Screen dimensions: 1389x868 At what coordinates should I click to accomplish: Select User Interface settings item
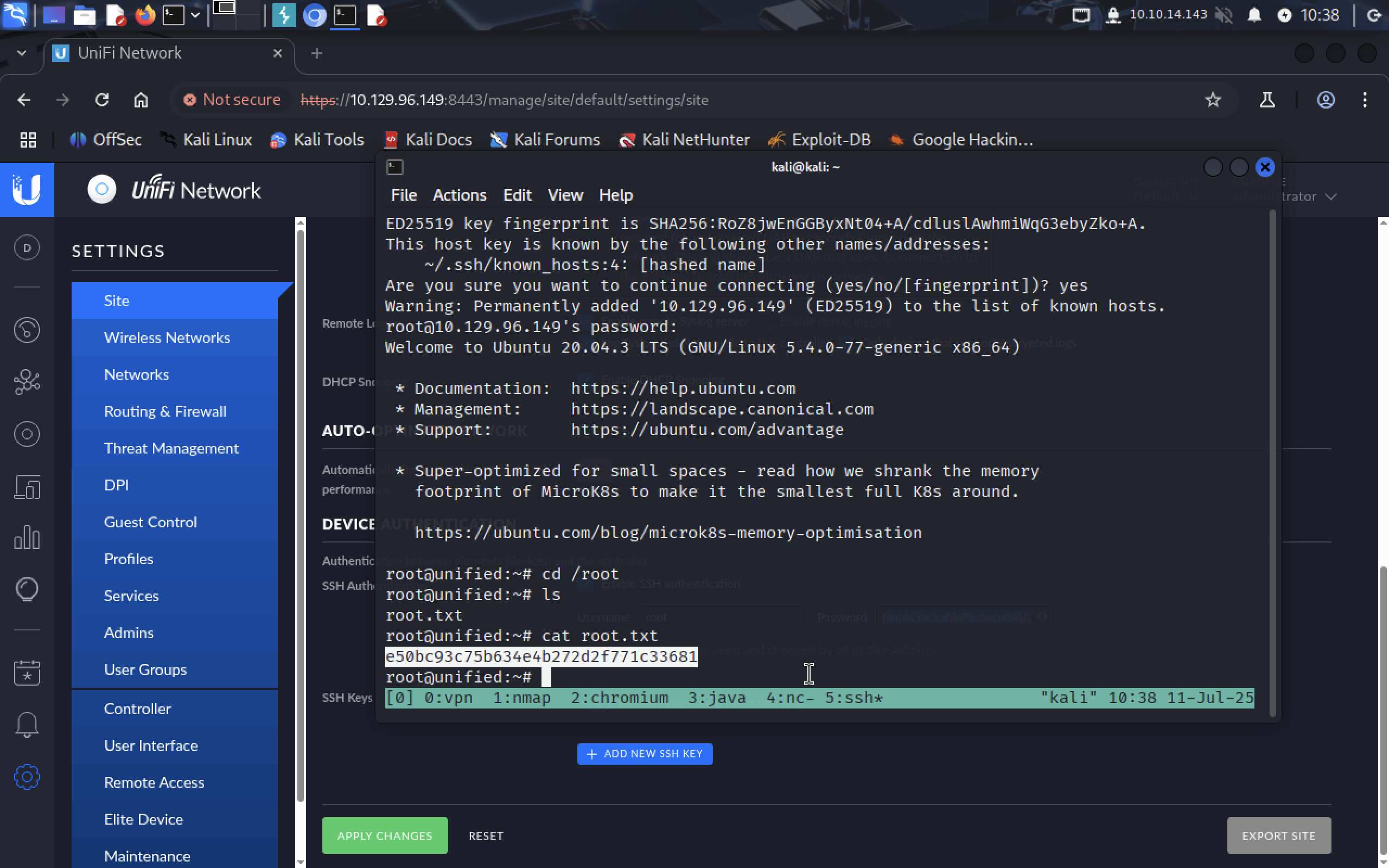pos(175,745)
